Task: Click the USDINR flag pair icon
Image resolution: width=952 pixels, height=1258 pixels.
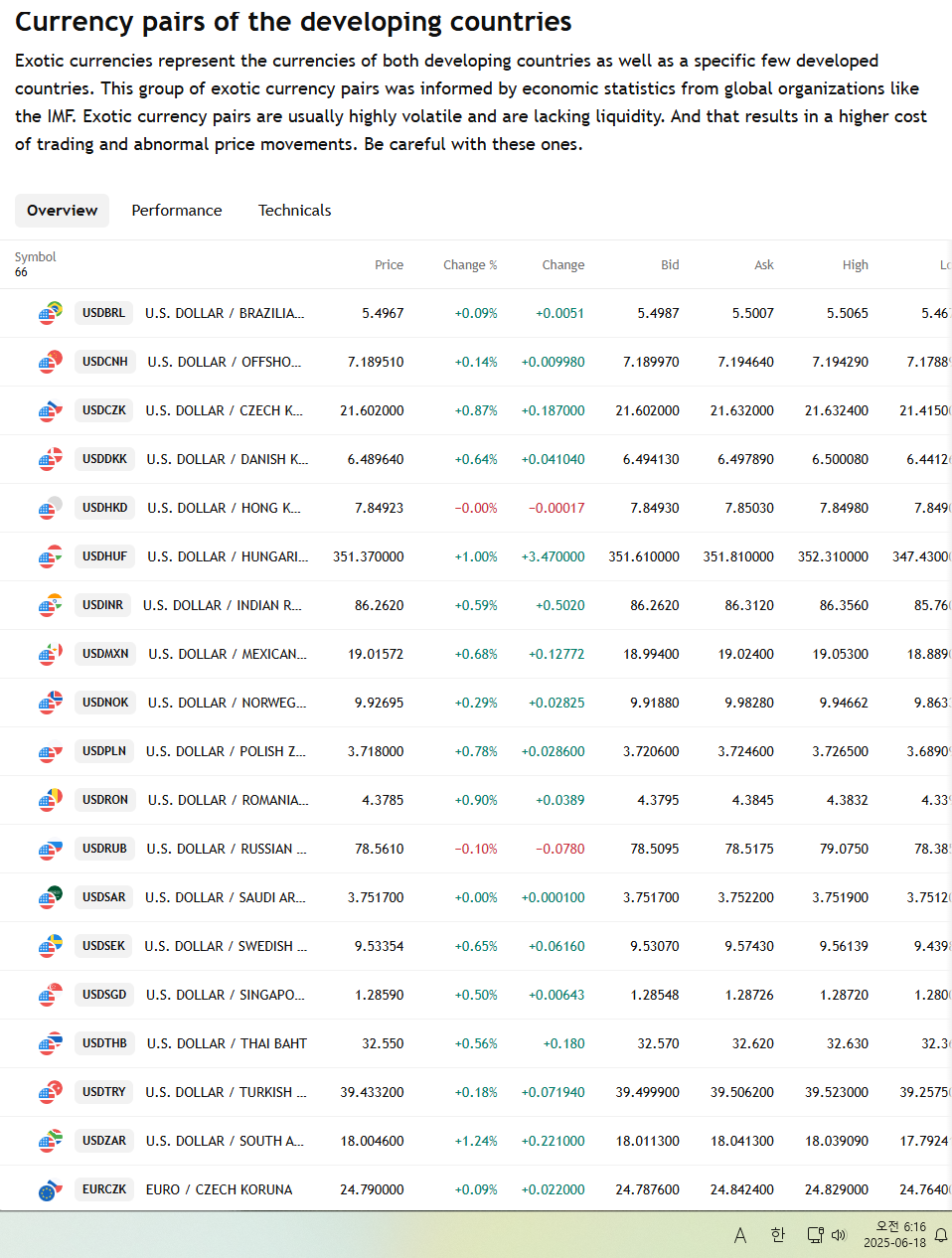Action: point(51,605)
